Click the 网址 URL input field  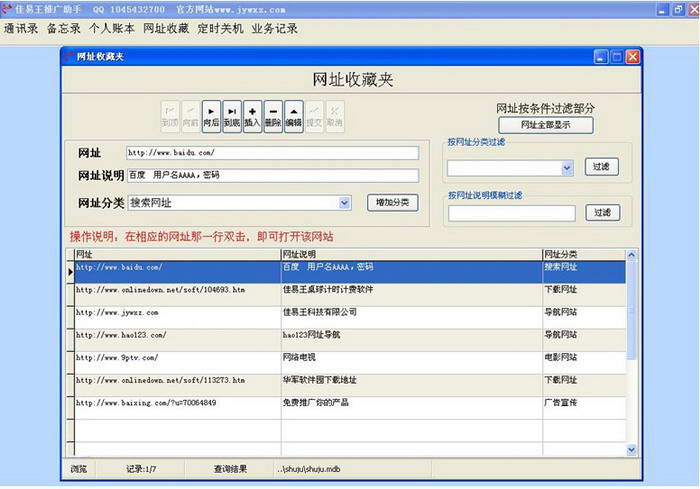pyautogui.click(x=273, y=153)
